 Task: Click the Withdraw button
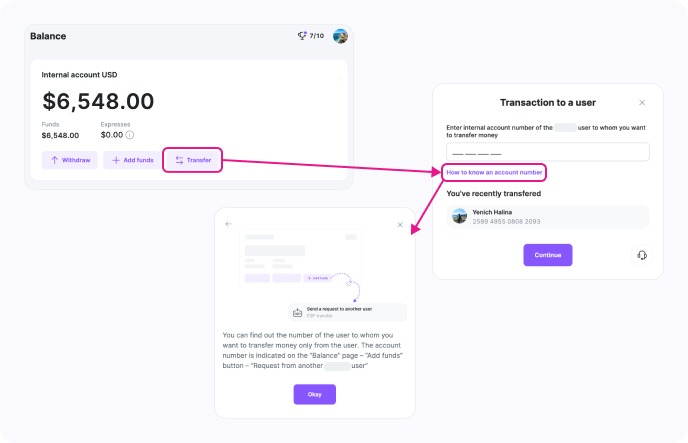click(69, 160)
